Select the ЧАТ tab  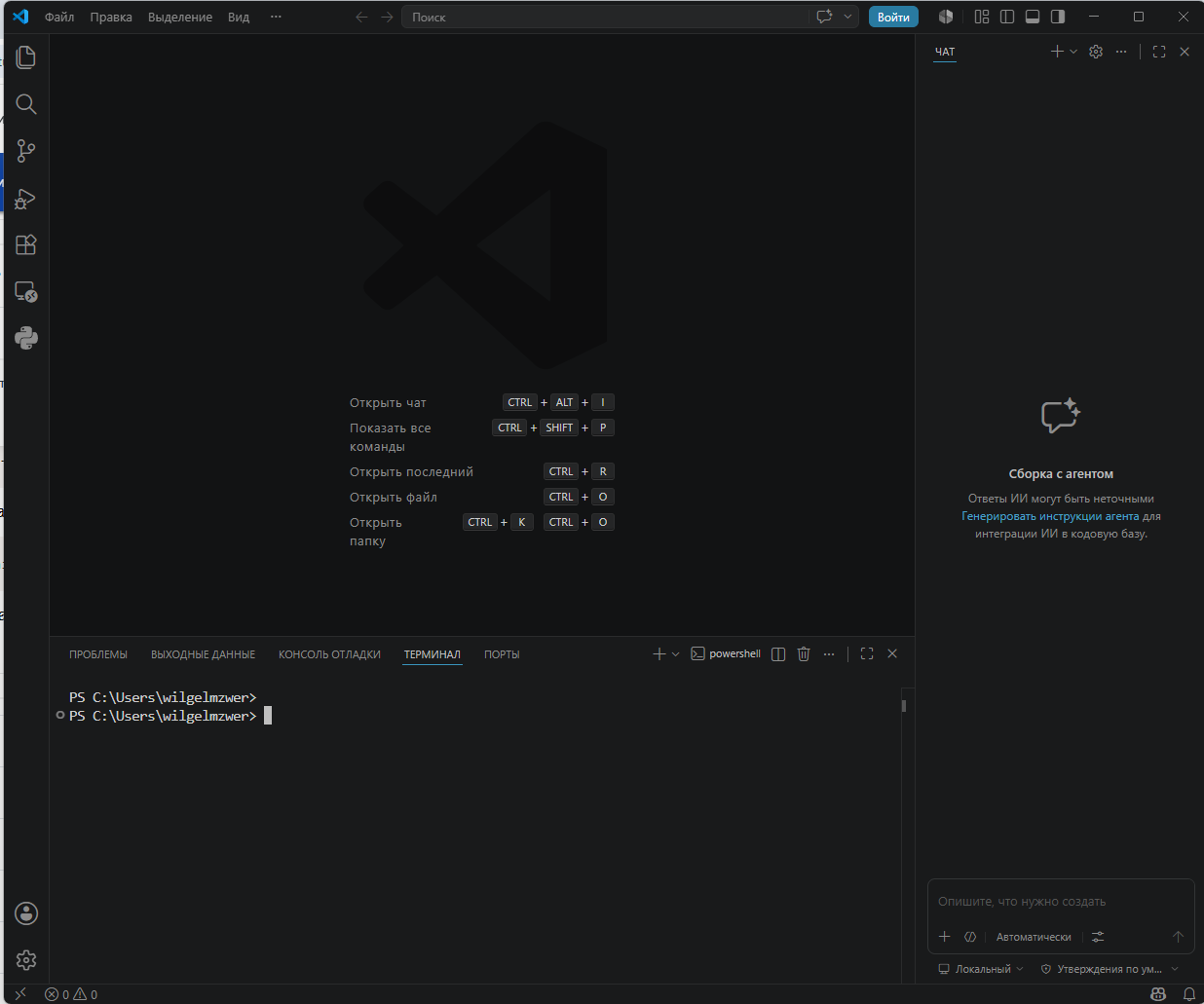click(945, 52)
